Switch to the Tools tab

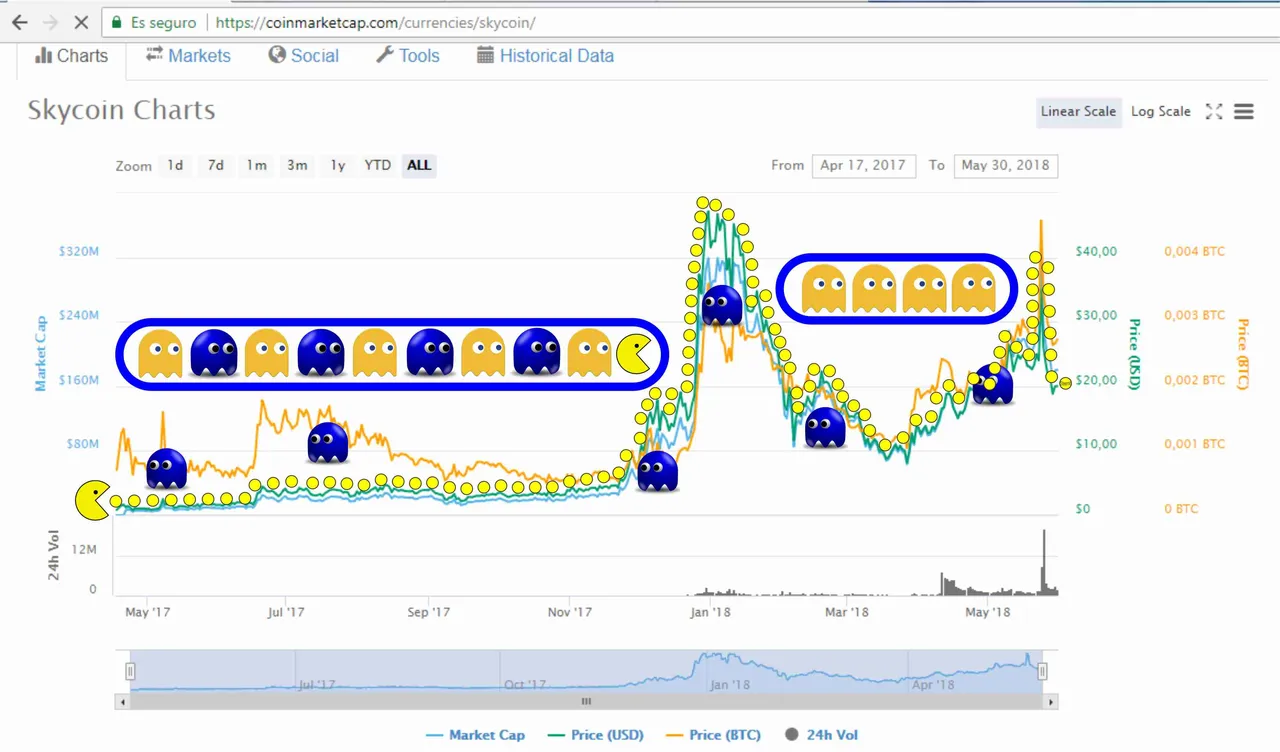pos(408,56)
